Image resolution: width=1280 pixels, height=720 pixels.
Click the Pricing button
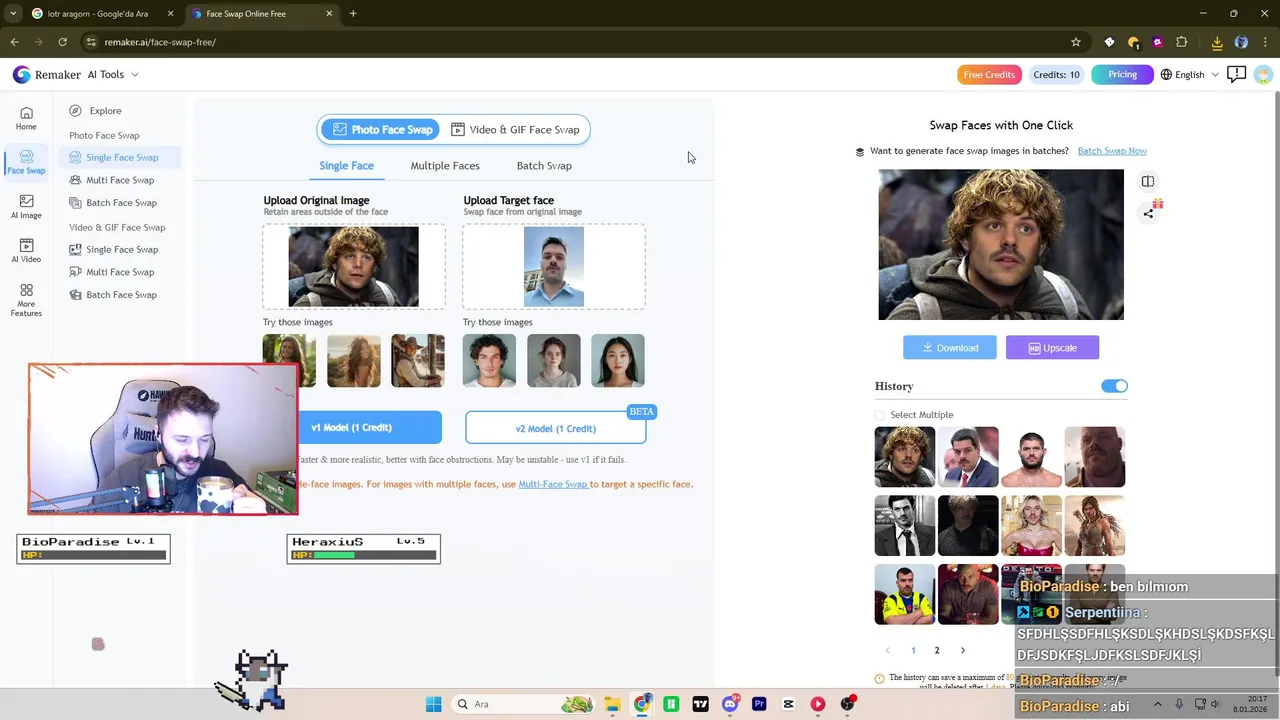[1122, 74]
